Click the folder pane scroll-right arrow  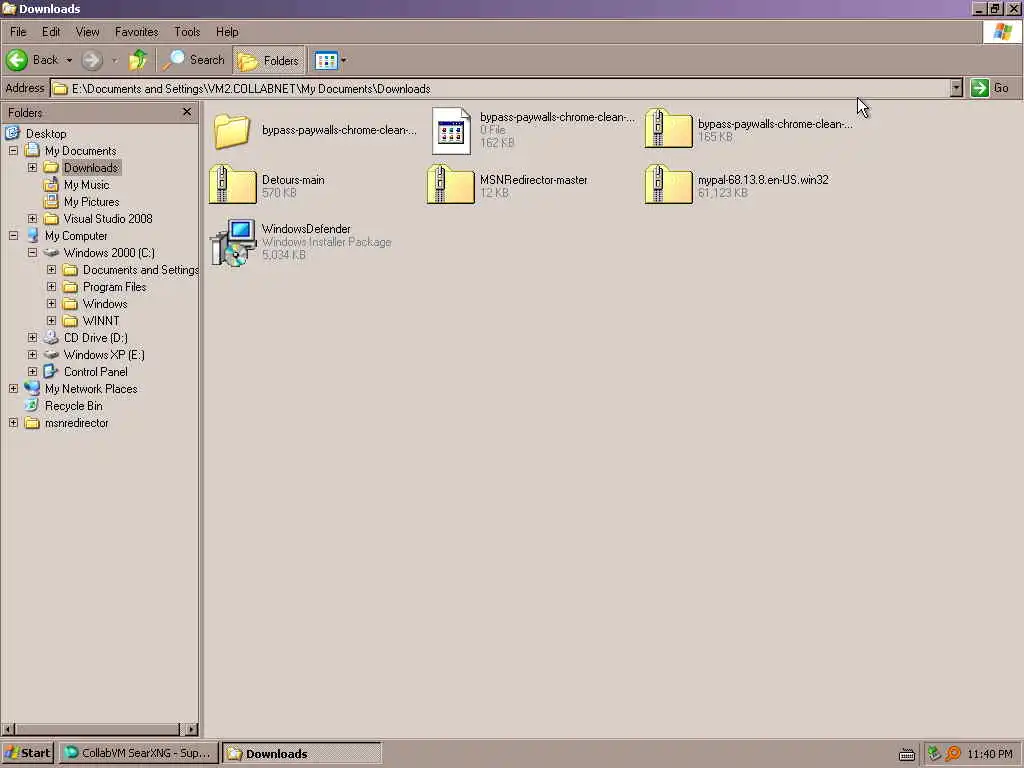(191, 729)
